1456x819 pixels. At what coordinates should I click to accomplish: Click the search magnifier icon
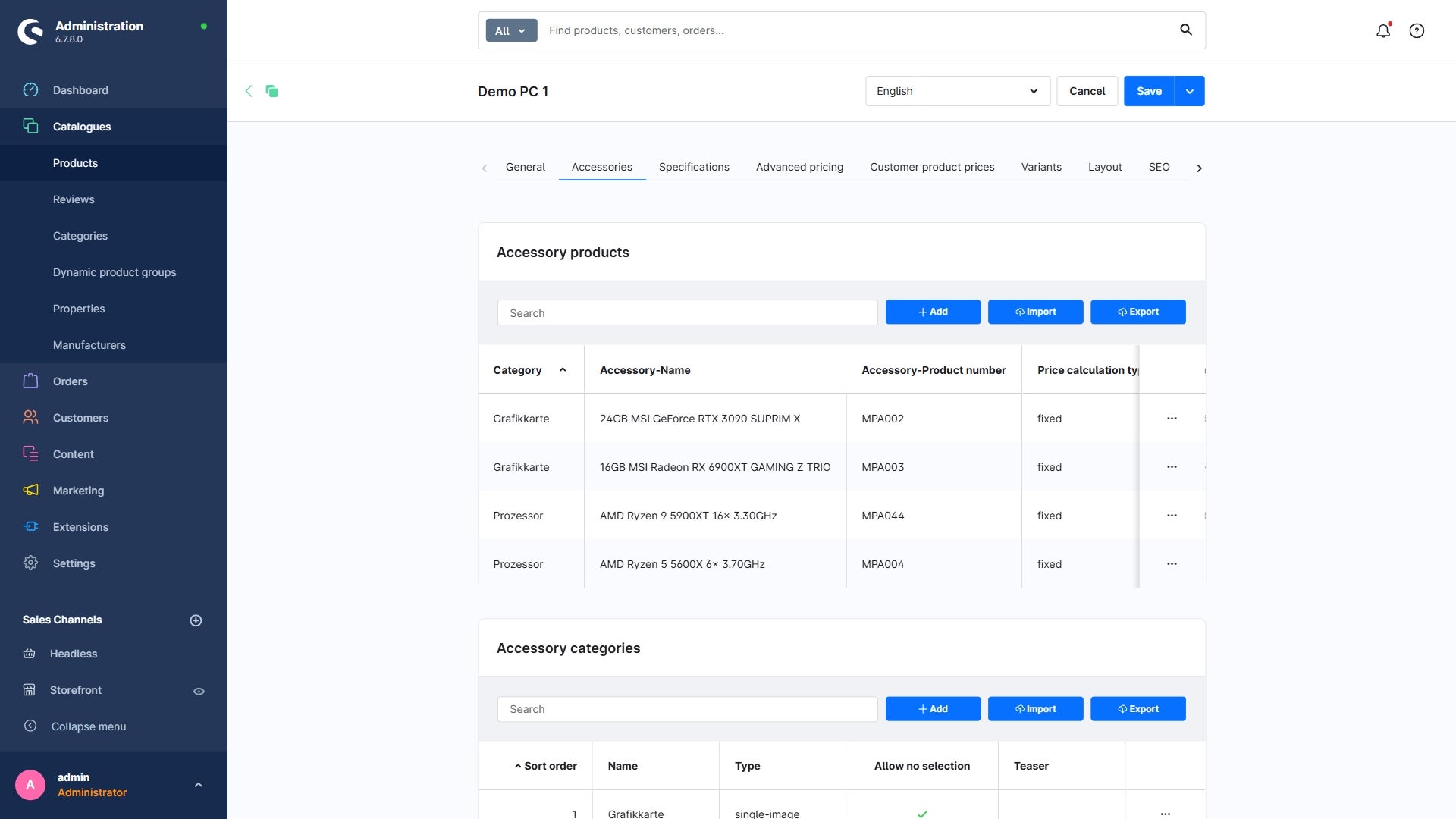(1186, 30)
